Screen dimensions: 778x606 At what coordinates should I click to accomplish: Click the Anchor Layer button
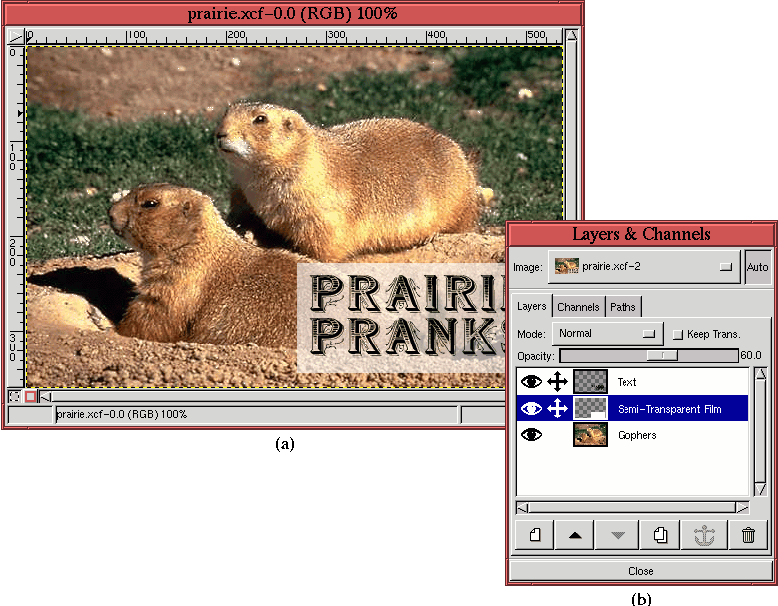pos(704,535)
